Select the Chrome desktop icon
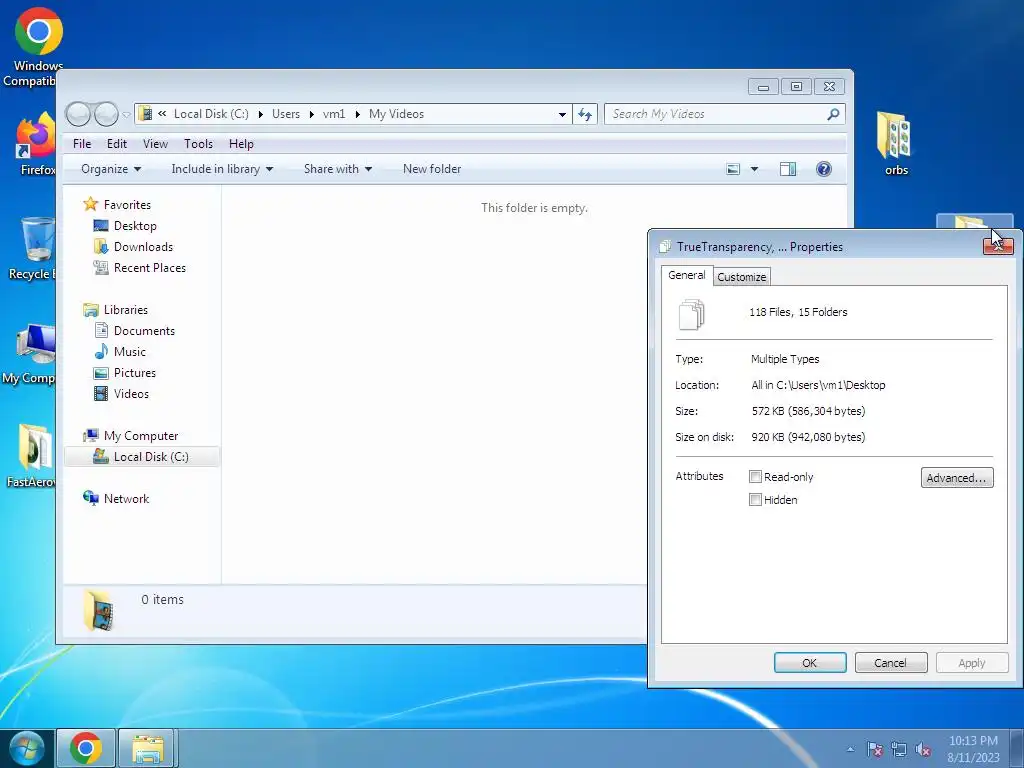Image resolution: width=1024 pixels, height=768 pixels. click(39, 47)
